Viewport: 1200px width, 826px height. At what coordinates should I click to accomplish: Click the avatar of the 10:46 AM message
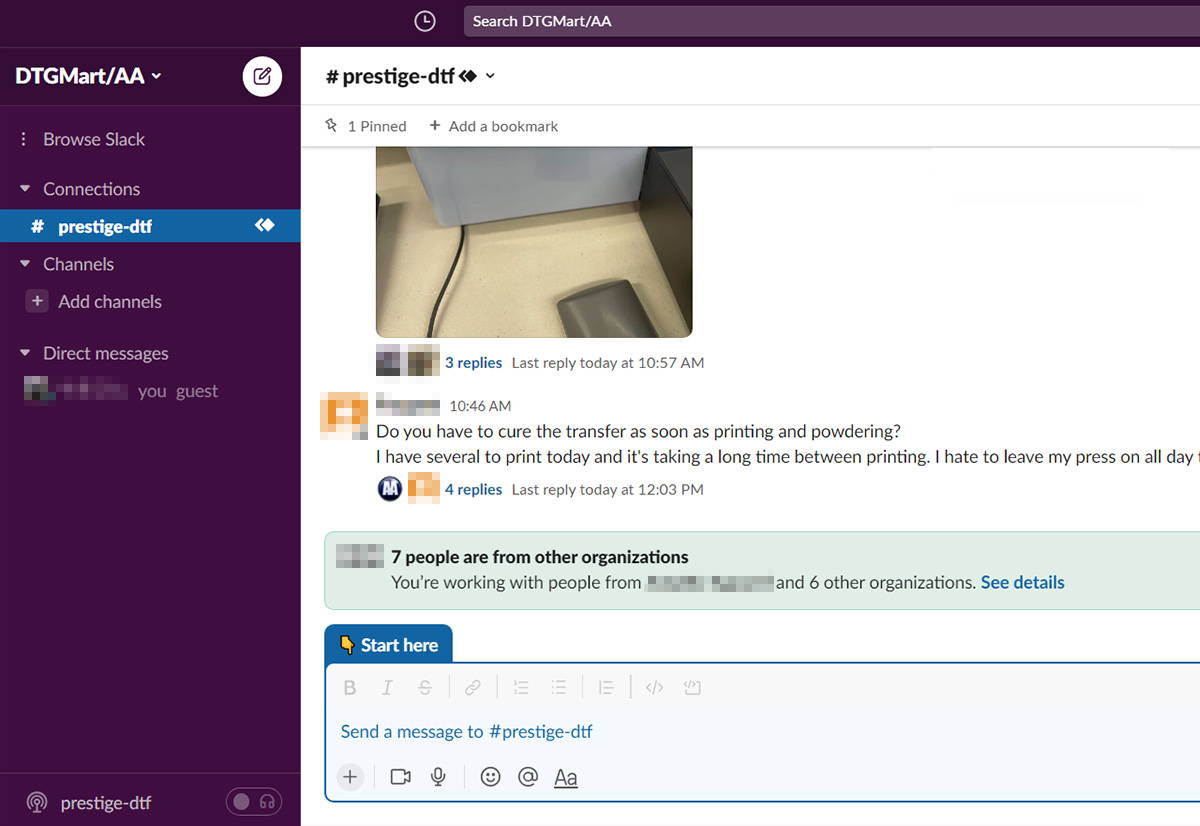coord(343,416)
